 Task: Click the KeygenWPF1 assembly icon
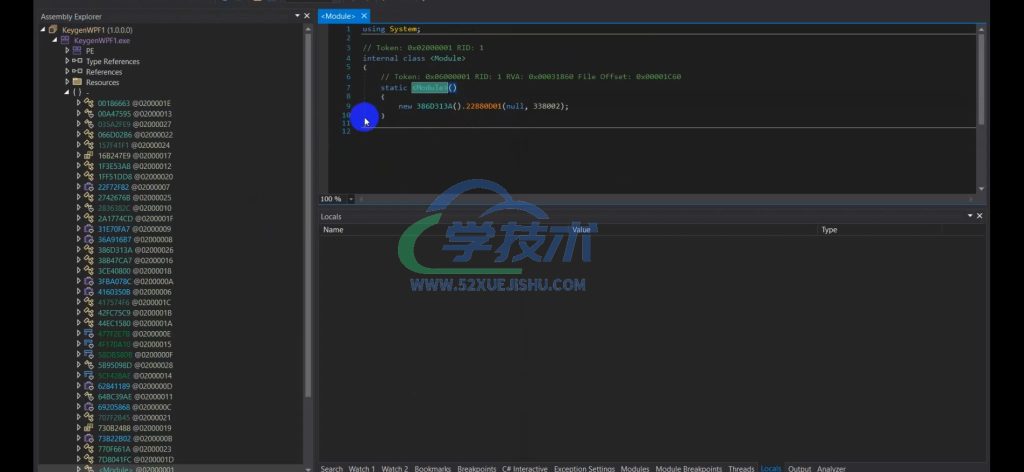[x=54, y=30]
